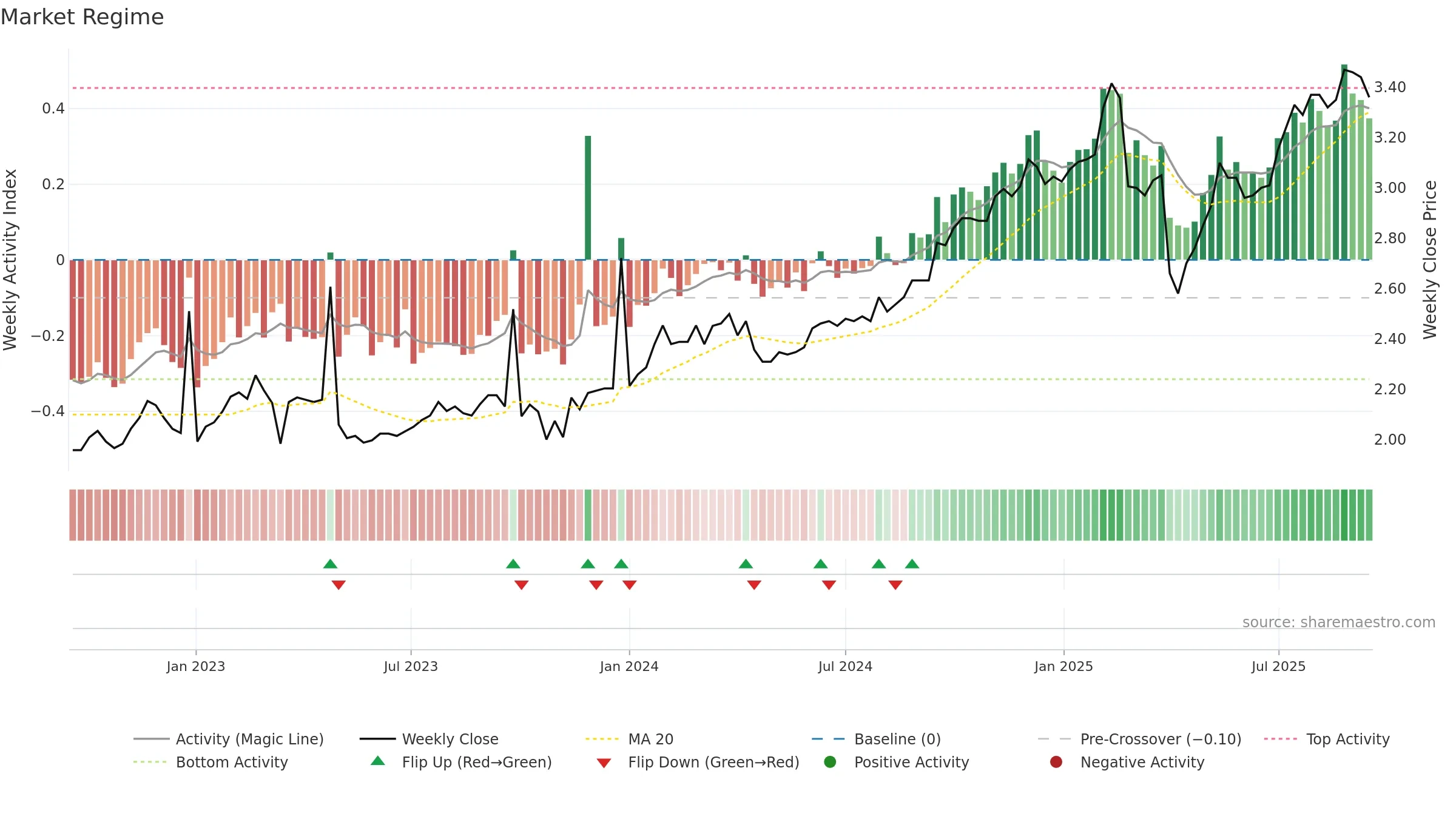This screenshot has height=819, width=1456.
Task: Select the first red flip-down marker in 2023
Action: [x=339, y=585]
